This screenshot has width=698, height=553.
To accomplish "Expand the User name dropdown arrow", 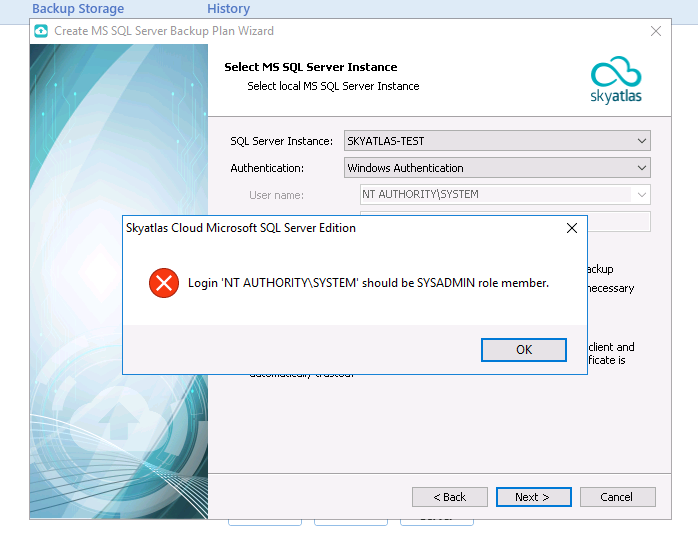I will [x=641, y=195].
